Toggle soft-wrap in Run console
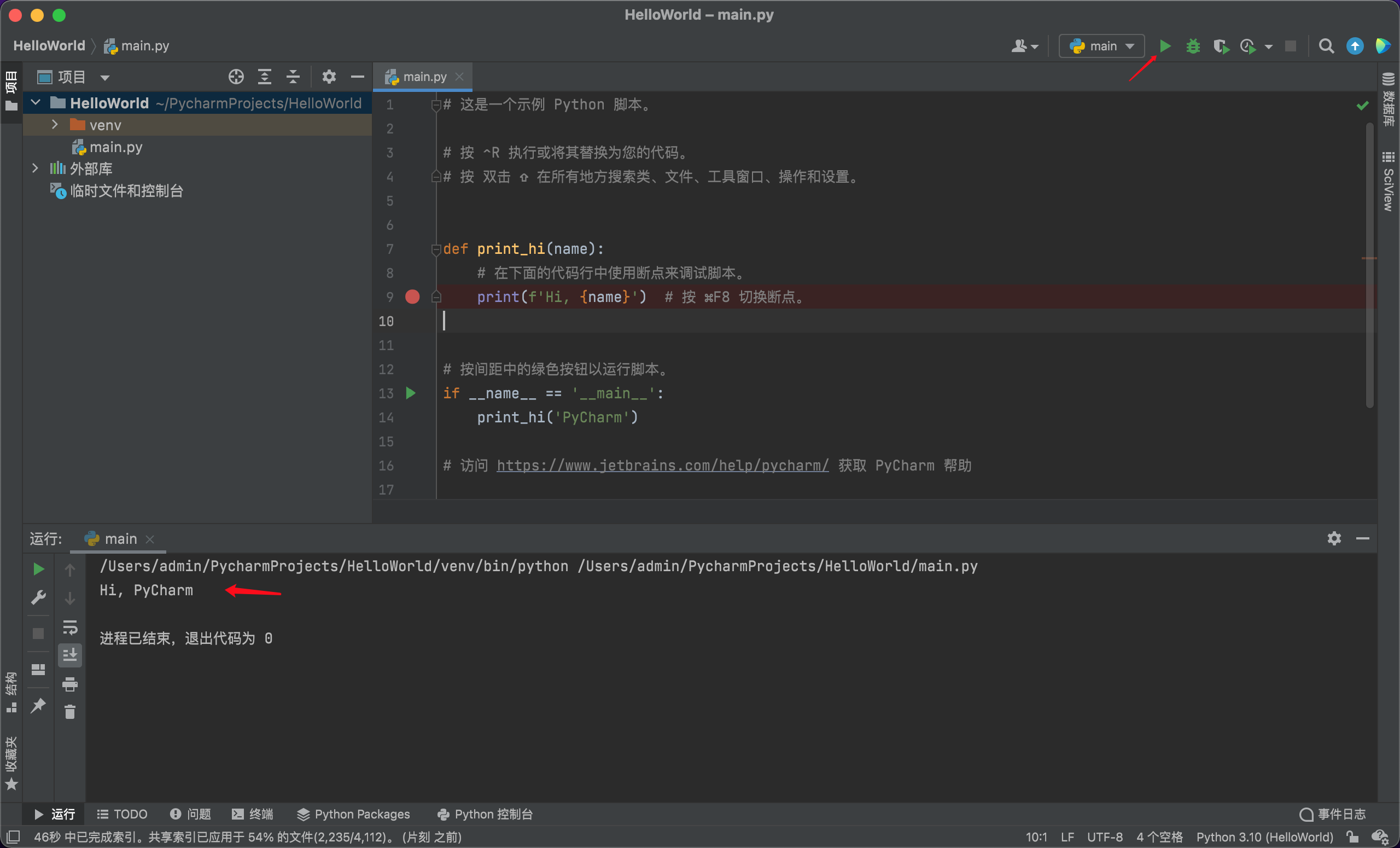This screenshot has width=1400, height=848. (70, 627)
